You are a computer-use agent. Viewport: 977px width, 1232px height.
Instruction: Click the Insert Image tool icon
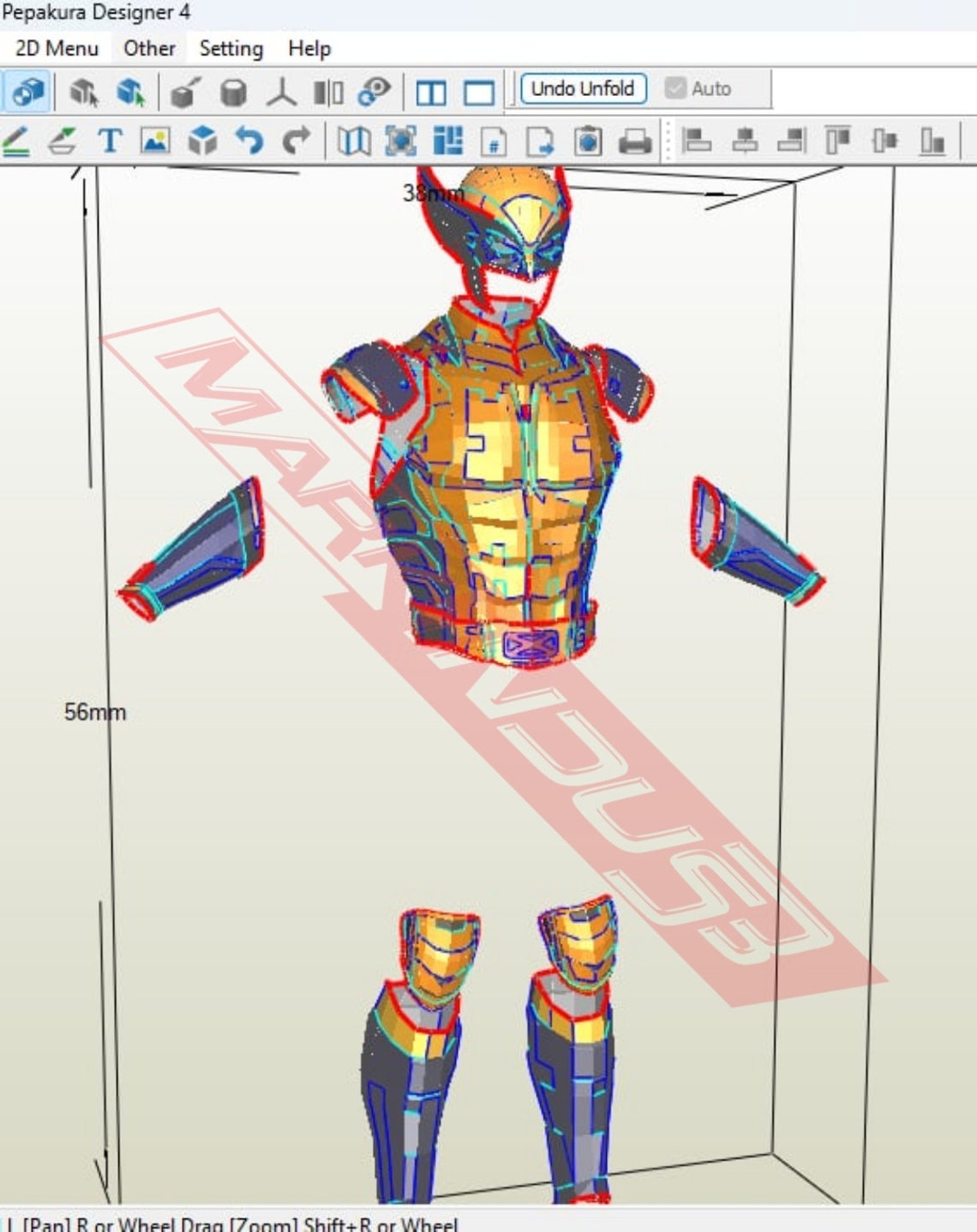tap(154, 140)
